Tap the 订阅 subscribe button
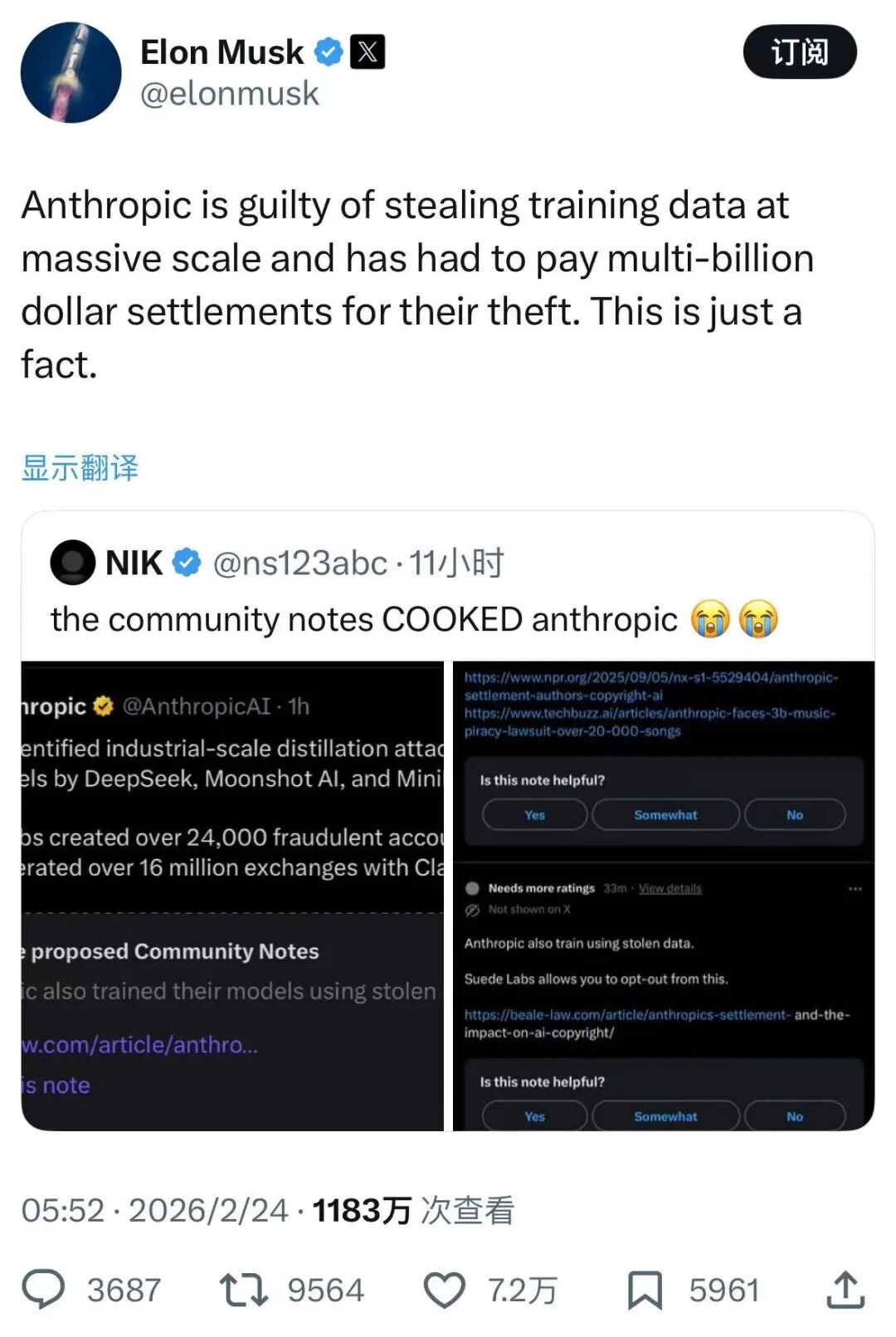 click(x=799, y=52)
